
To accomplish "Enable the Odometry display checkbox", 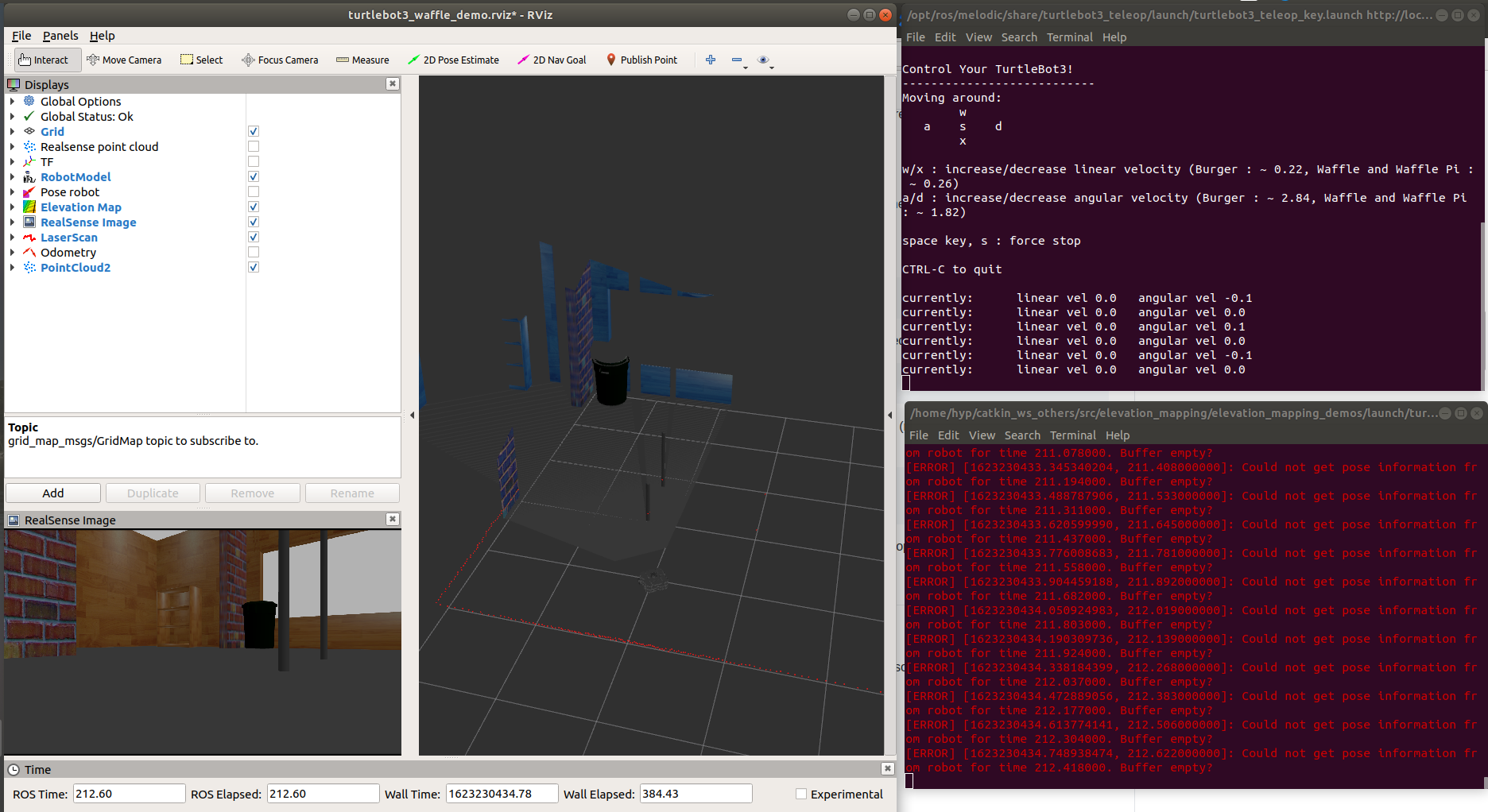I will [254, 252].
